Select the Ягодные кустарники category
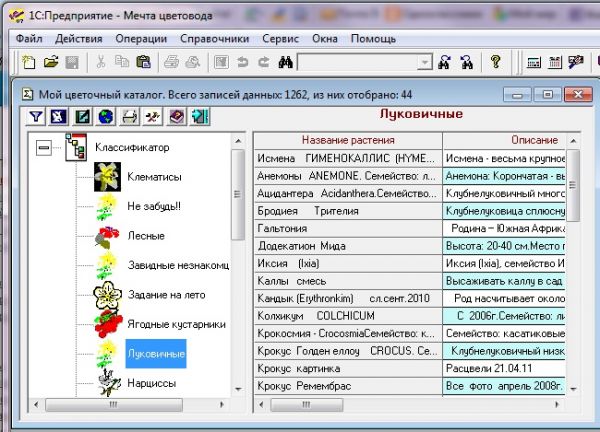 point(176,324)
